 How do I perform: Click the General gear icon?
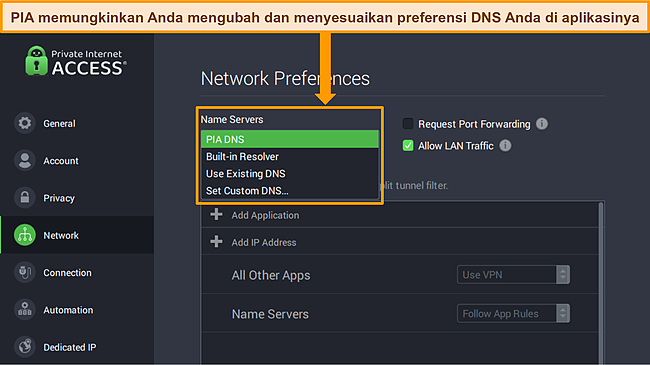pos(25,123)
